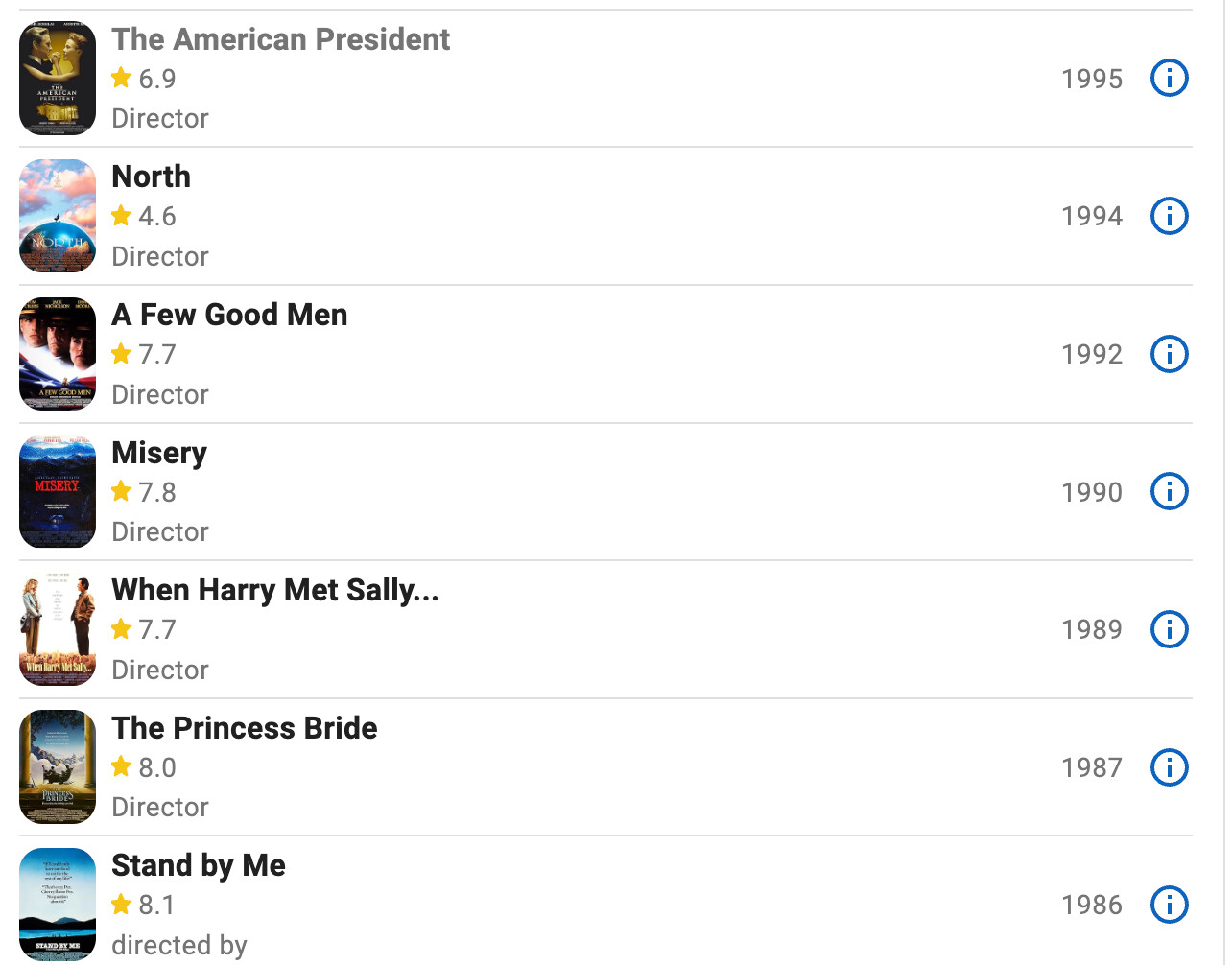
Task: Click the A Few Good Men title
Action: coord(229,315)
